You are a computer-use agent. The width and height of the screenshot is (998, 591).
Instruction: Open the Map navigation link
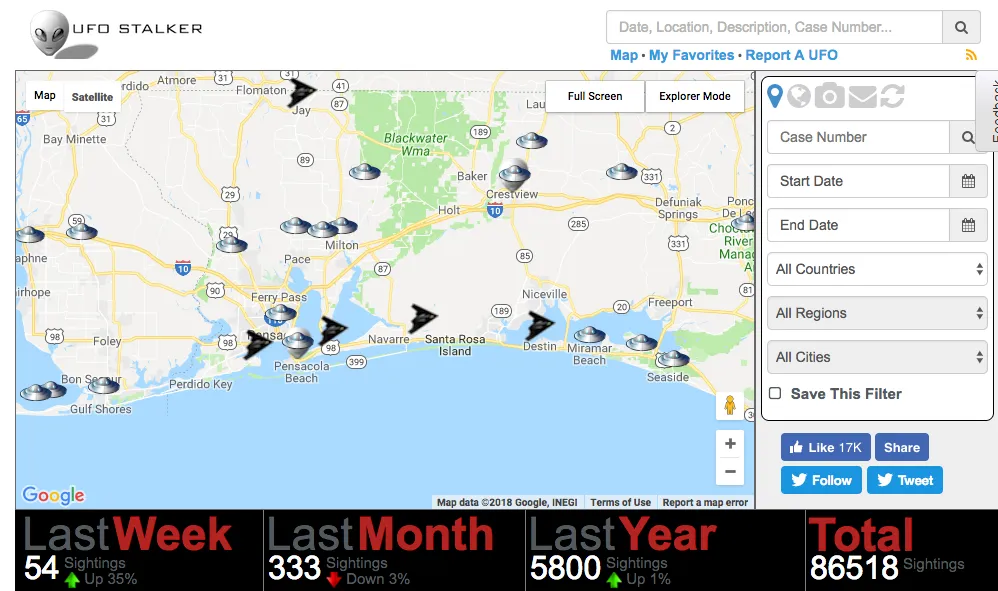624,55
